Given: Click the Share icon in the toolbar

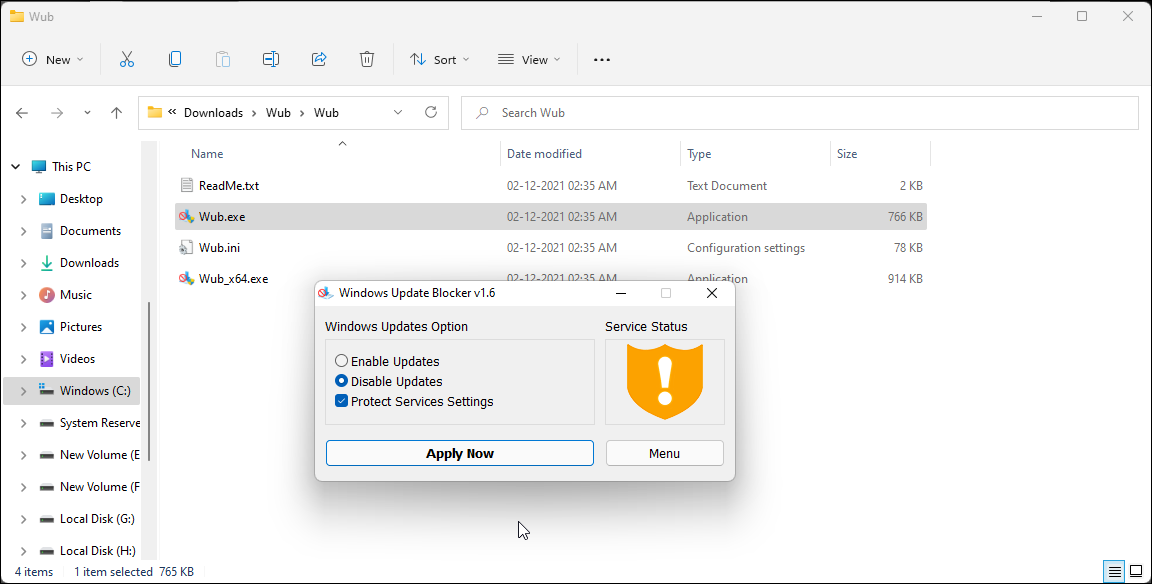Looking at the screenshot, I should 319,59.
